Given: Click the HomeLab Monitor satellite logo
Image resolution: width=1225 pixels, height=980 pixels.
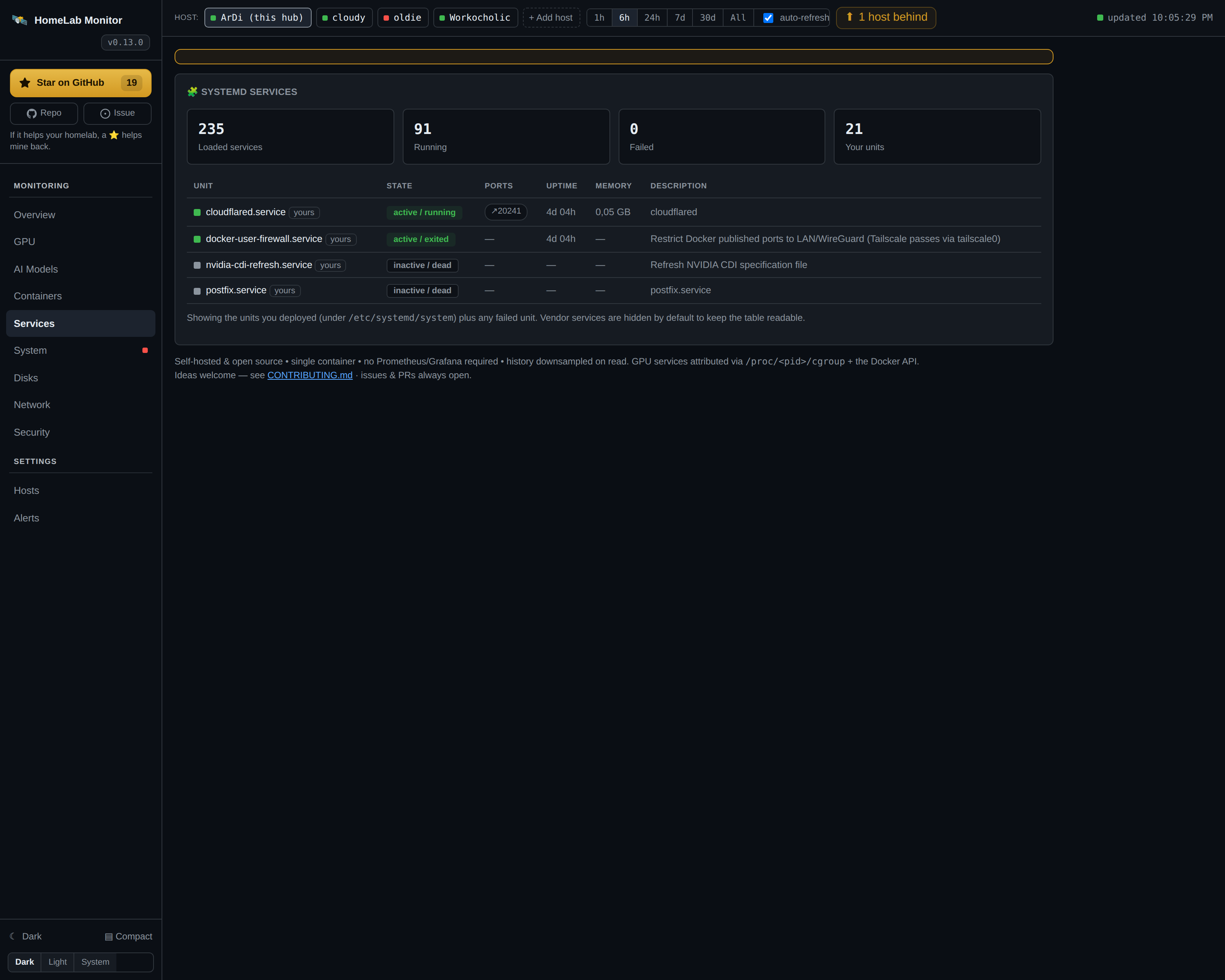Looking at the screenshot, I should (19, 20).
